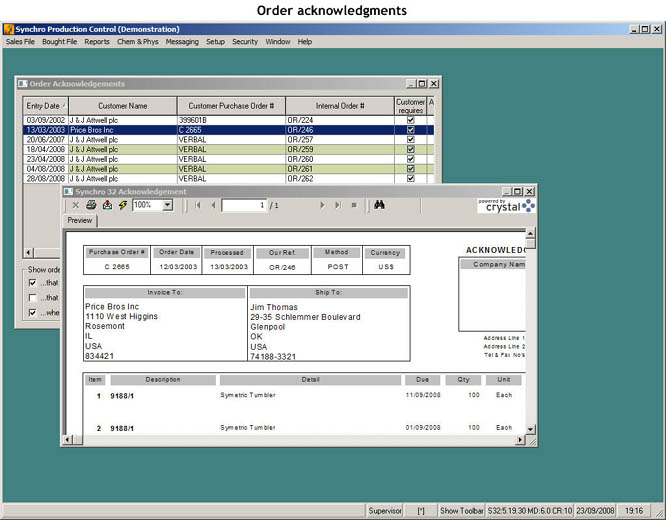The width and height of the screenshot is (666, 520).
Task: Click the 19:16 status bar clock
Action: pos(634,511)
